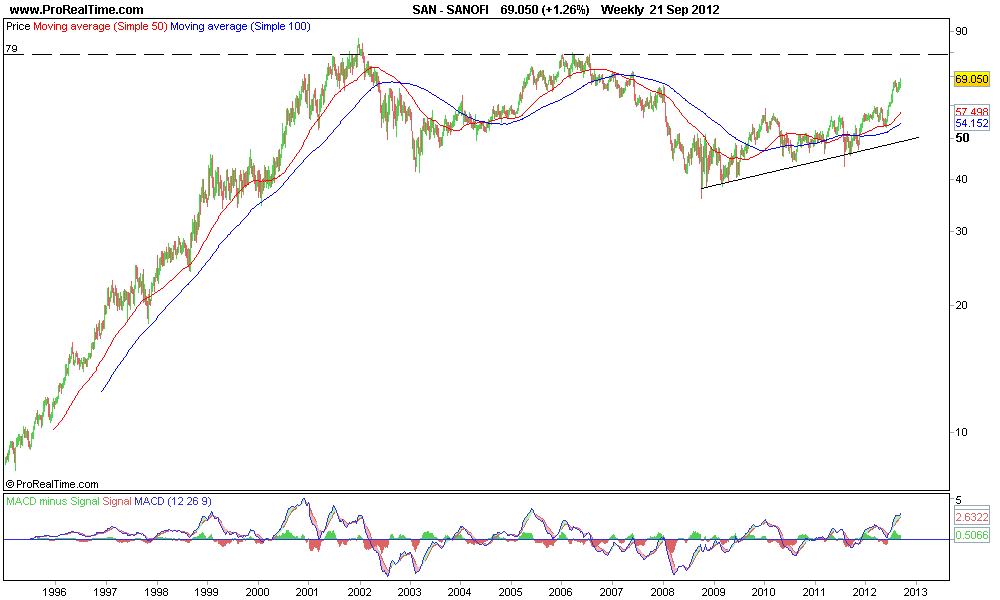Click the black rising trendline from 2009
The width and height of the screenshot is (1000, 600).
pyautogui.click(x=810, y=163)
